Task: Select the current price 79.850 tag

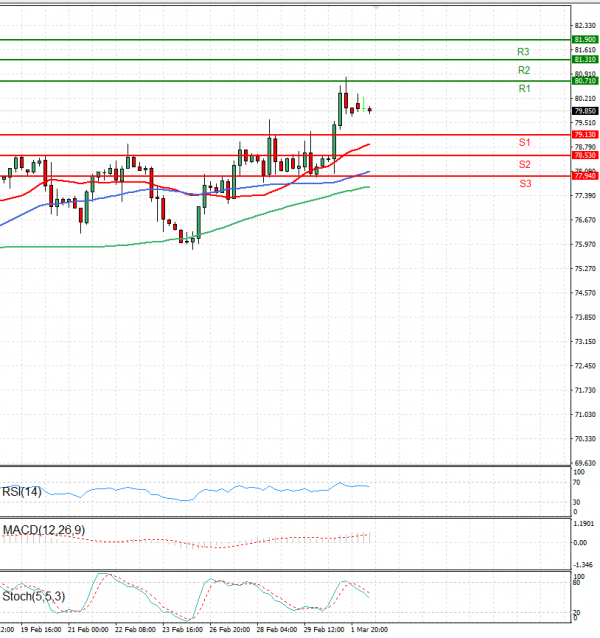Action: 585,111
